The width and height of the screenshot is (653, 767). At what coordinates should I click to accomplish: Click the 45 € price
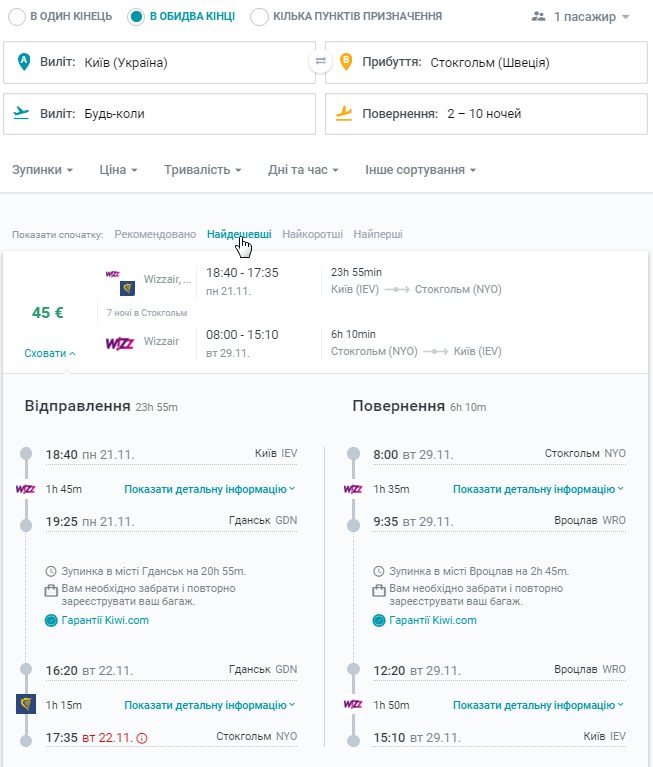tap(47, 313)
